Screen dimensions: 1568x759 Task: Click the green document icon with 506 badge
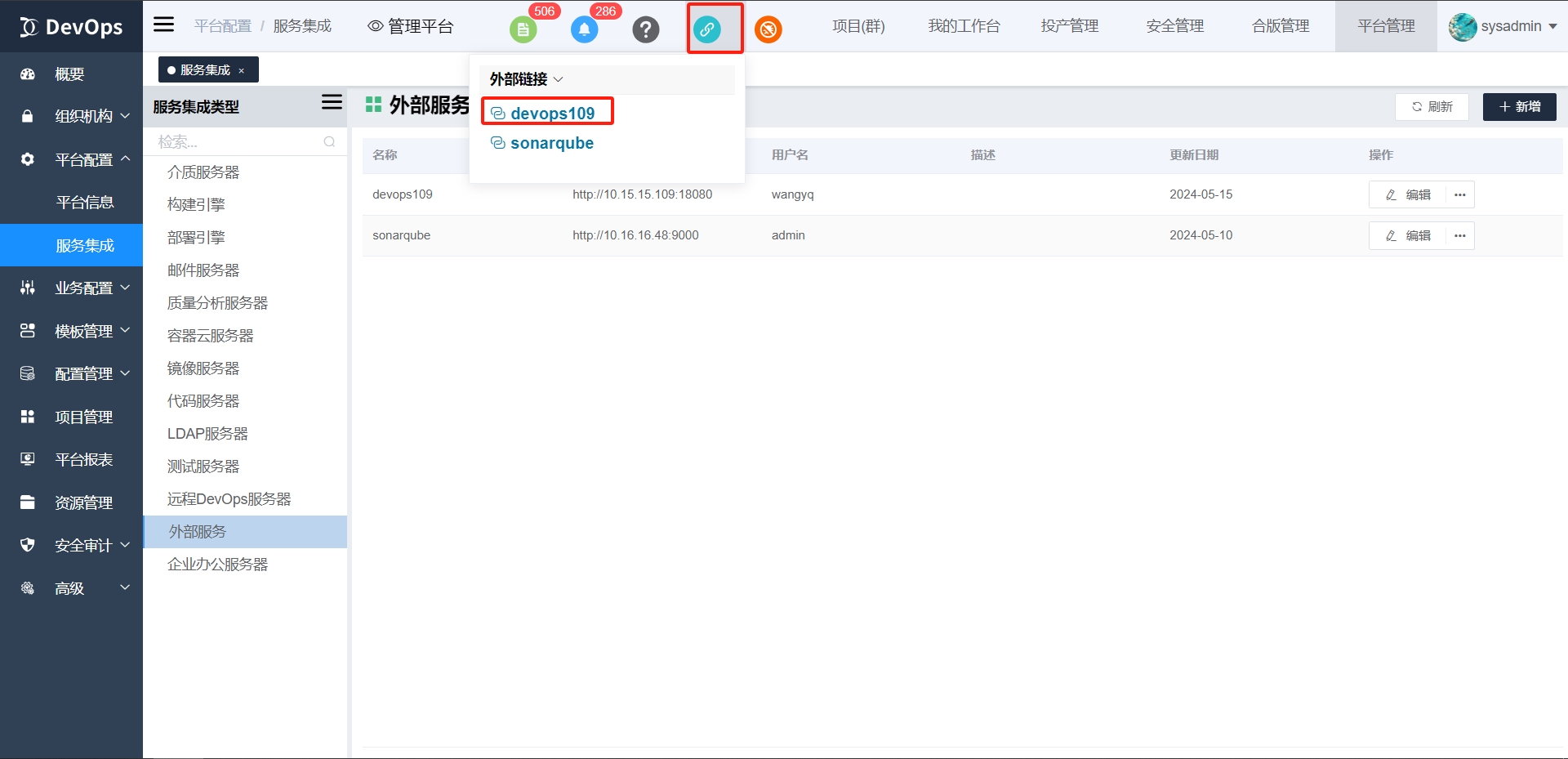point(523,30)
